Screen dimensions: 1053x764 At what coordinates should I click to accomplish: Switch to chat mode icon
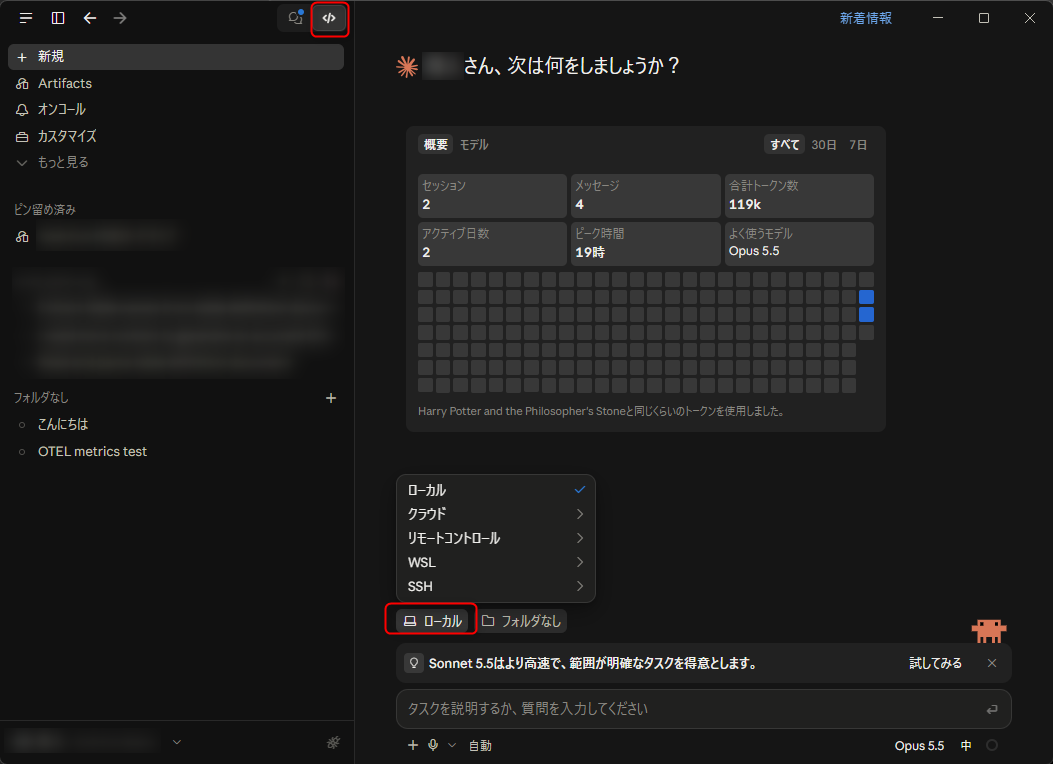(x=295, y=18)
